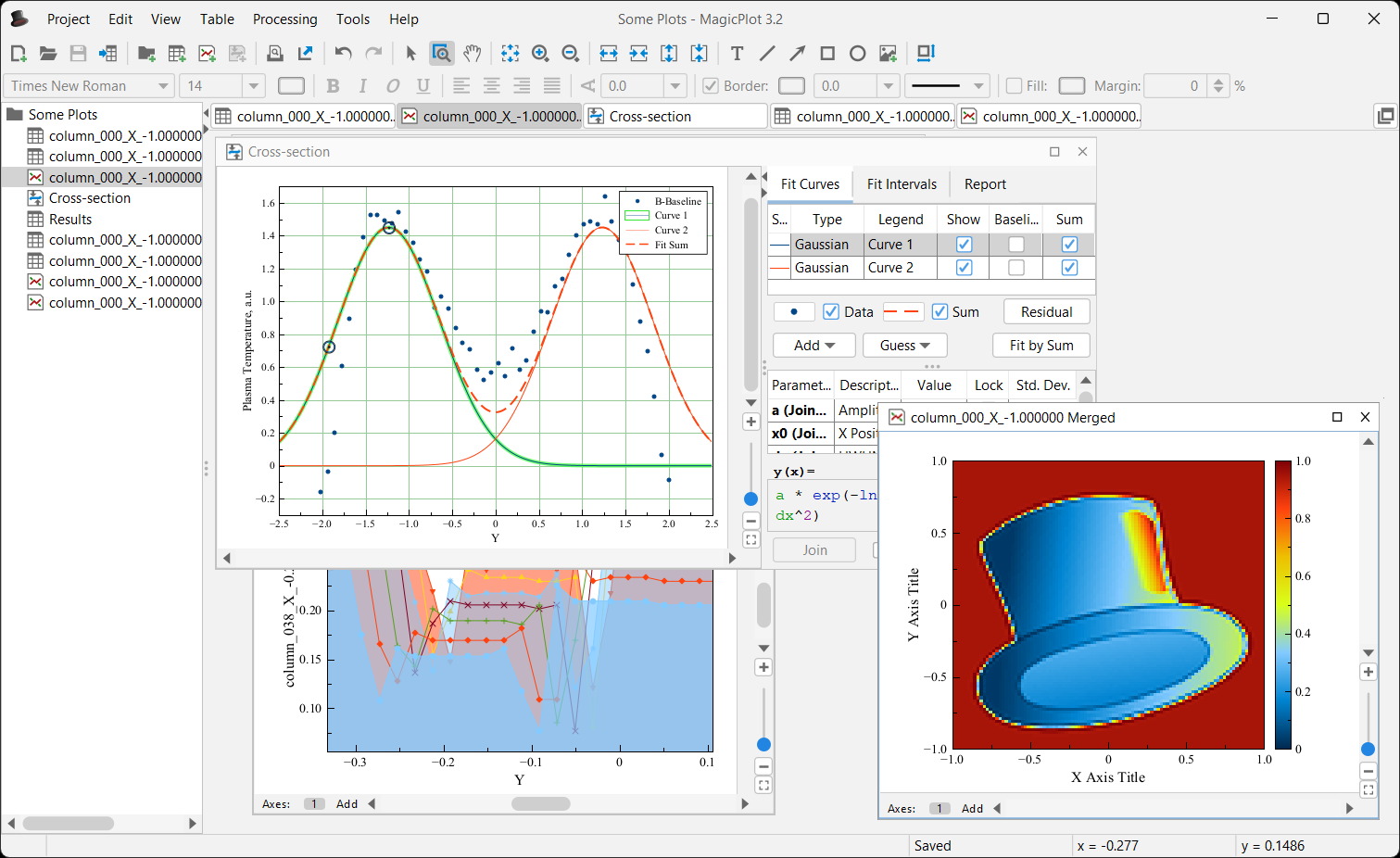
Task: Switch to the Fit Intervals tab
Action: (x=902, y=184)
